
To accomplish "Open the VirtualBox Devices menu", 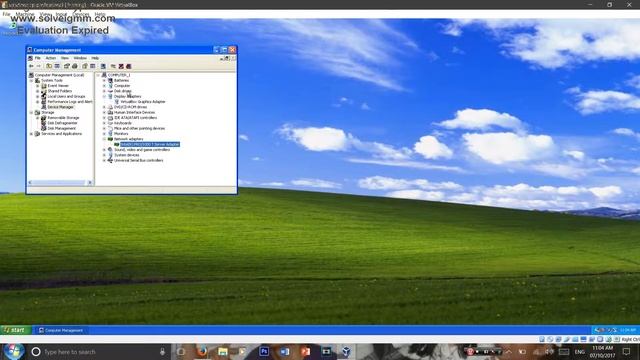I will [x=80, y=14].
